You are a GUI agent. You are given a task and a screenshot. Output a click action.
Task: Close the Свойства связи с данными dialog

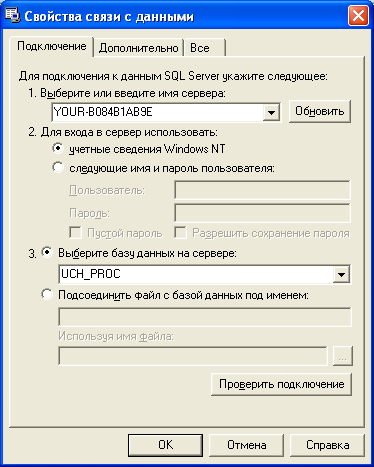click(x=358, y=16)
